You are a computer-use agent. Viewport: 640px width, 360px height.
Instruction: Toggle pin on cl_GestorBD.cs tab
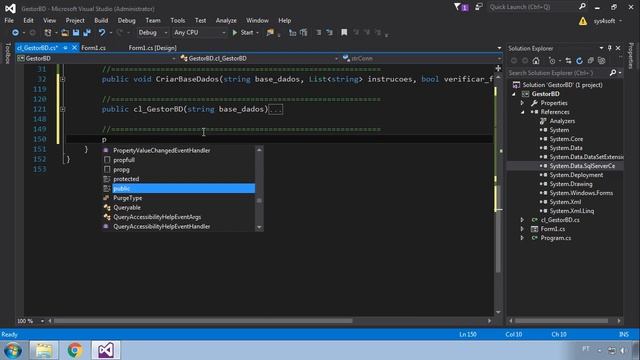click(65, 48)
